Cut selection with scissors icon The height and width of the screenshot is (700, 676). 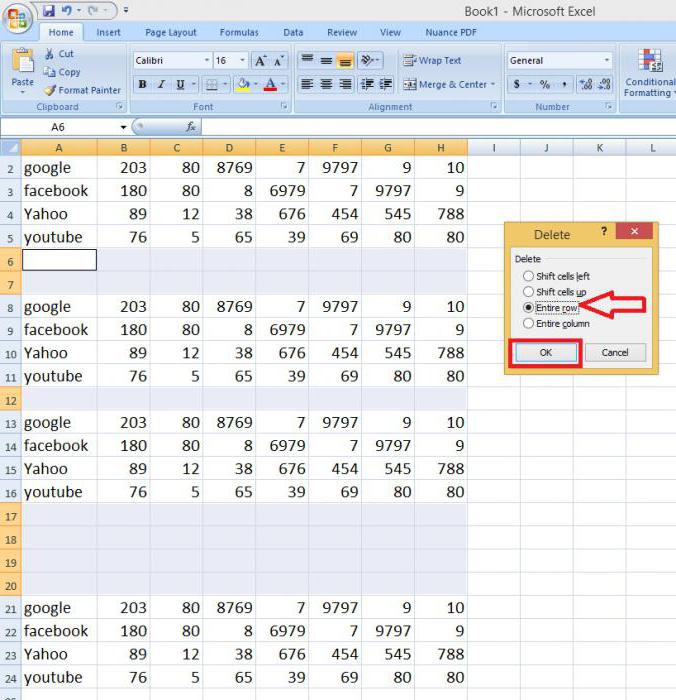(x=50, y=54)
